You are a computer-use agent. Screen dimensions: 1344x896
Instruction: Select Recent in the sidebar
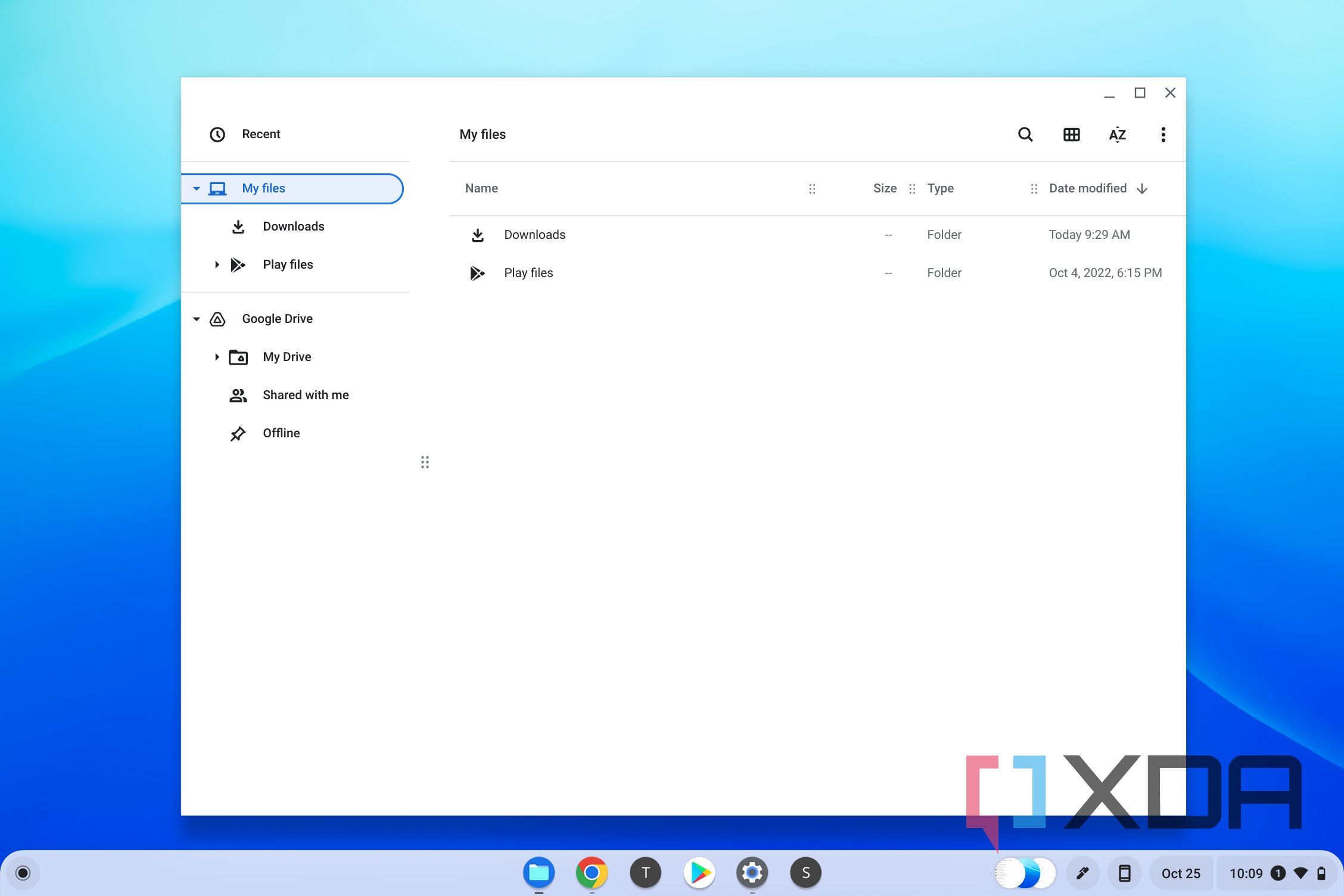261,135
